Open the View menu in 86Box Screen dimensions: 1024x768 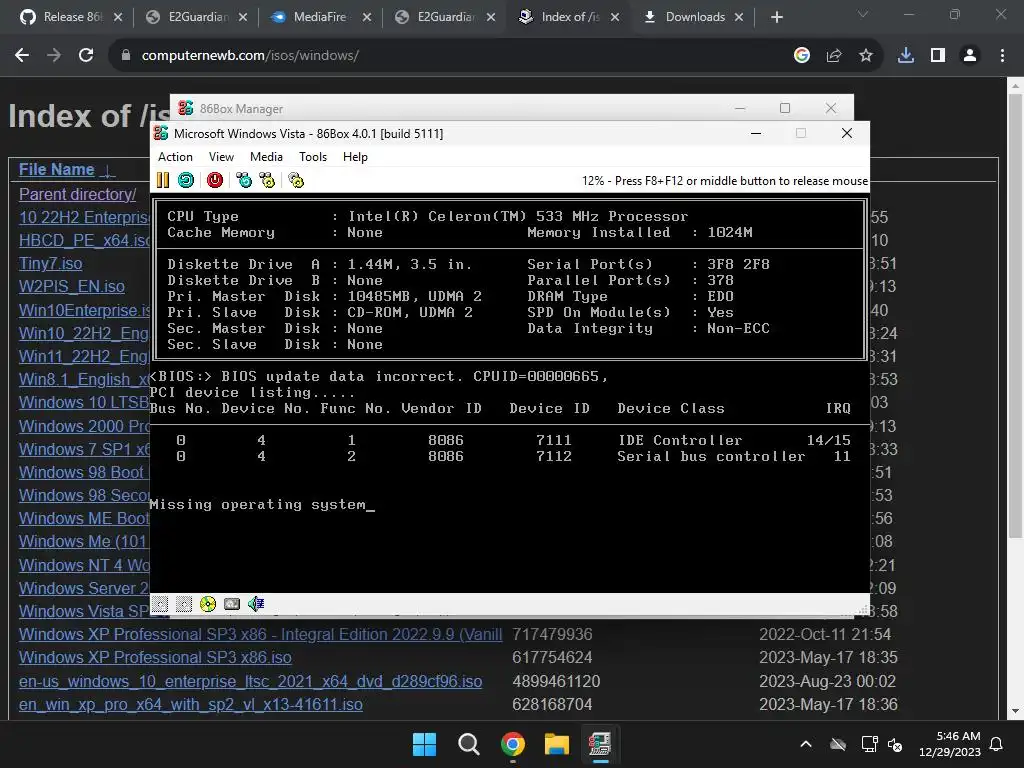click(221, 157)
